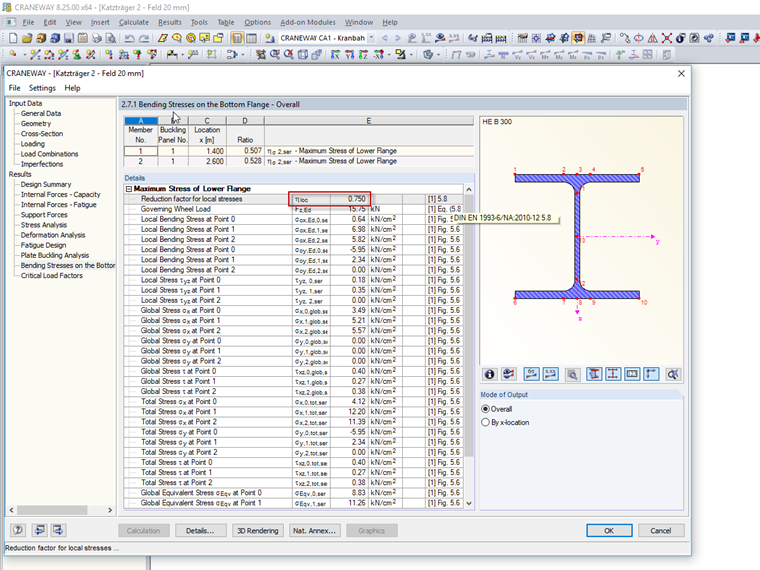Open the Calculate menu in main menu bar

[134, 22]
